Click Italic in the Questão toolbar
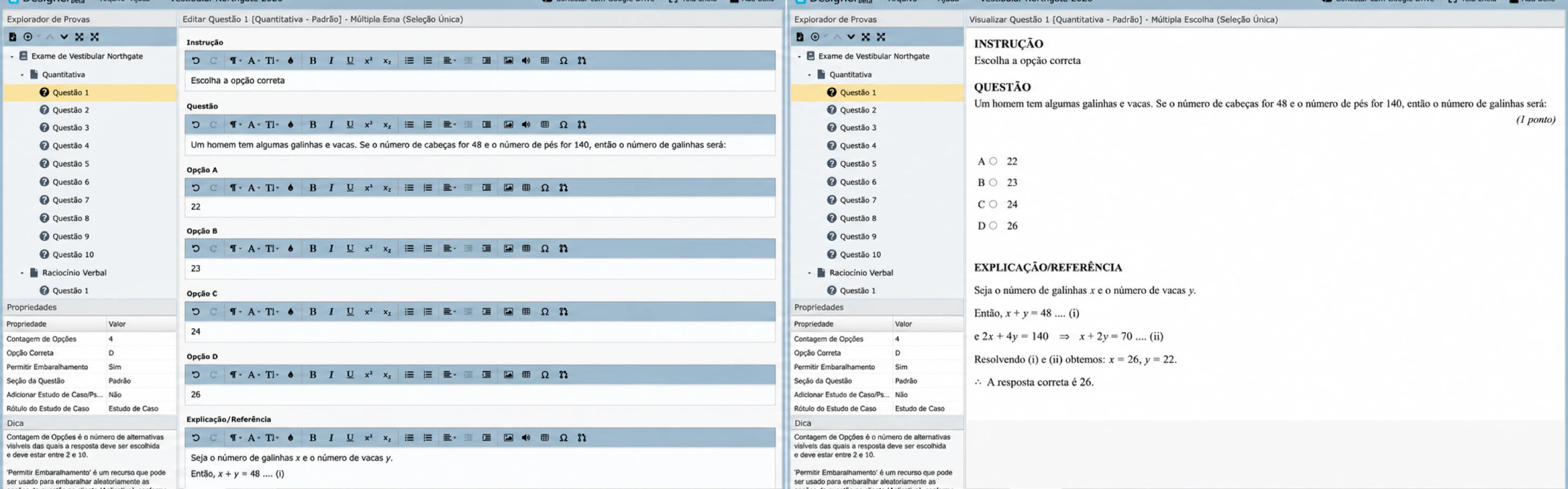Image resolution: width=1568 pixels, height=489 pixels. [x=331, y=124]
